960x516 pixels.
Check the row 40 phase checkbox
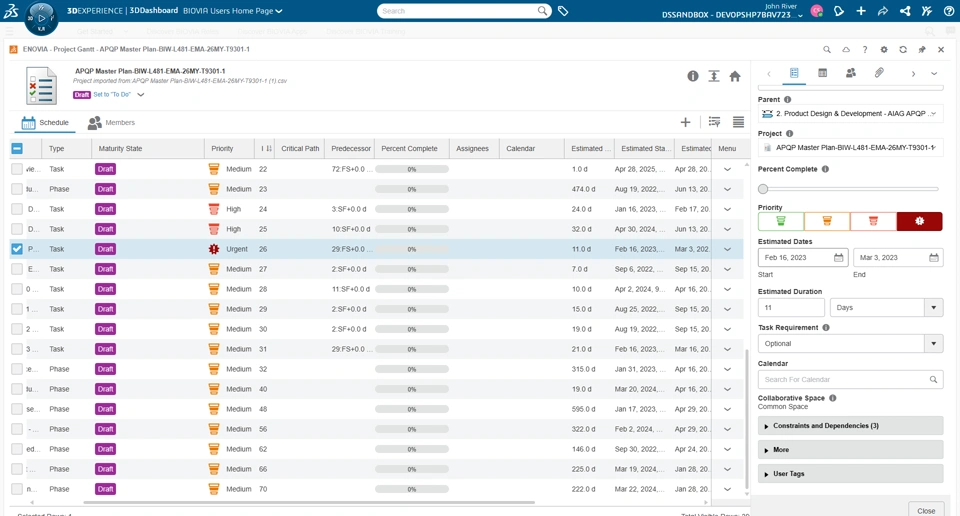pos(17,389)
